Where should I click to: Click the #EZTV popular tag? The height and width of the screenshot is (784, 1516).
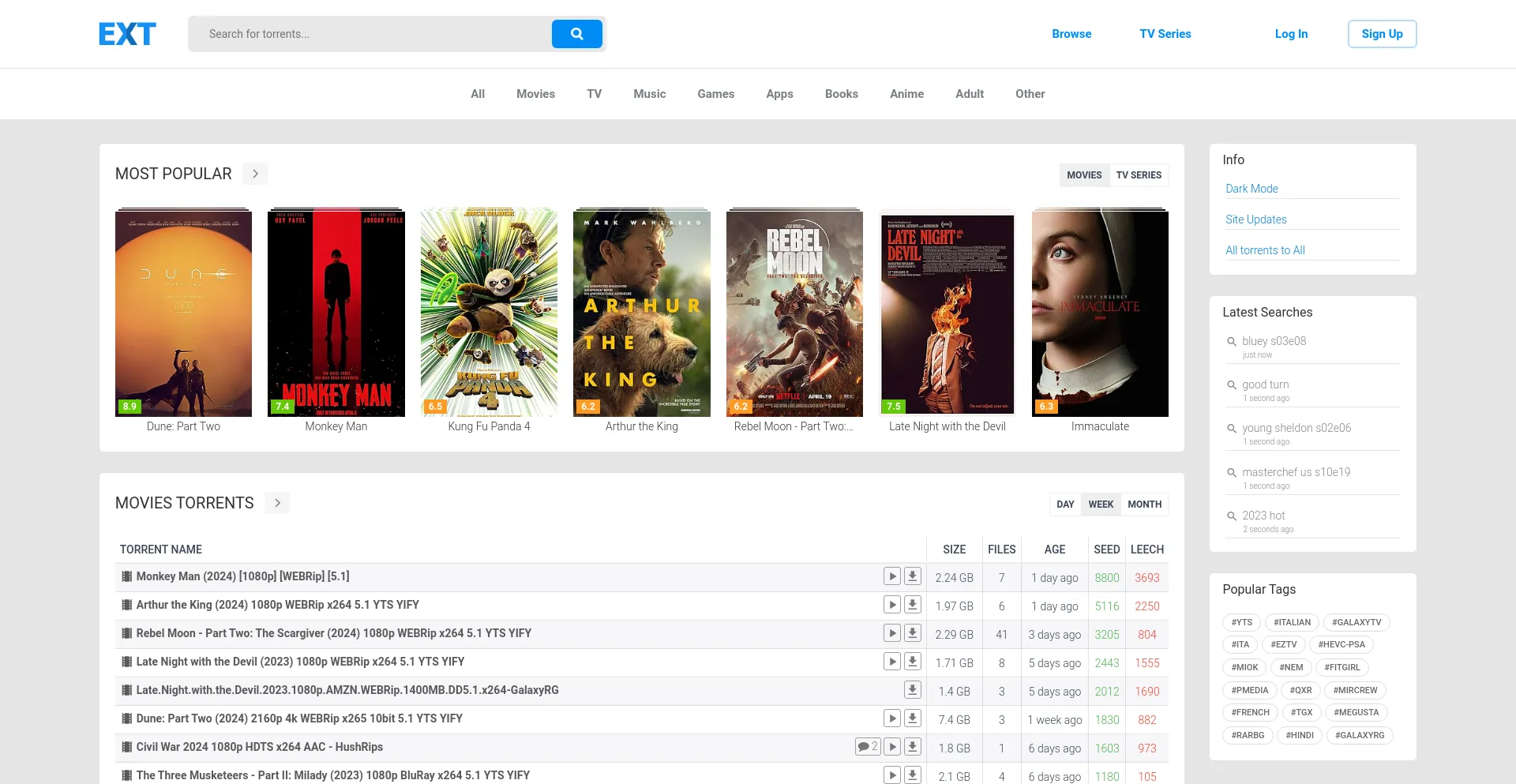[1283, 644]
